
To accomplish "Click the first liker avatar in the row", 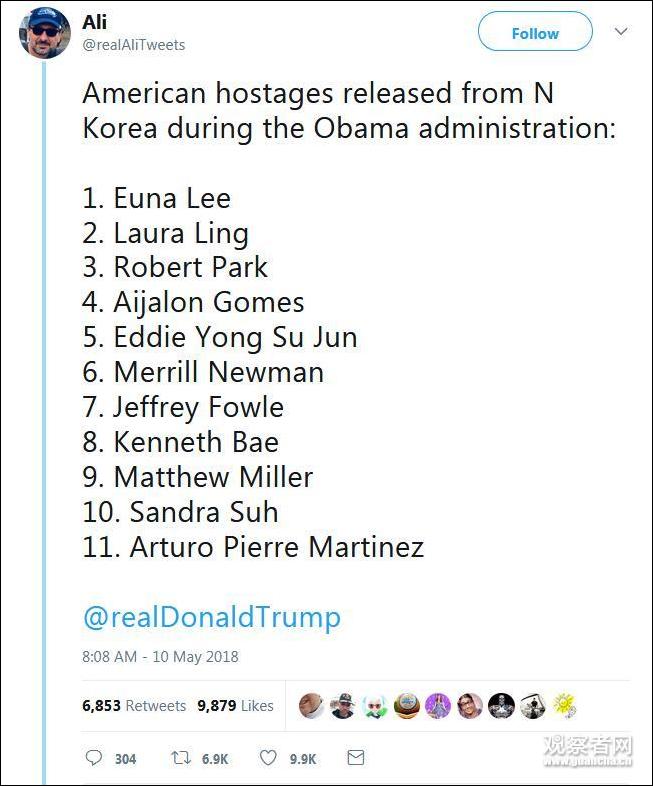I will tap(312, 705).
